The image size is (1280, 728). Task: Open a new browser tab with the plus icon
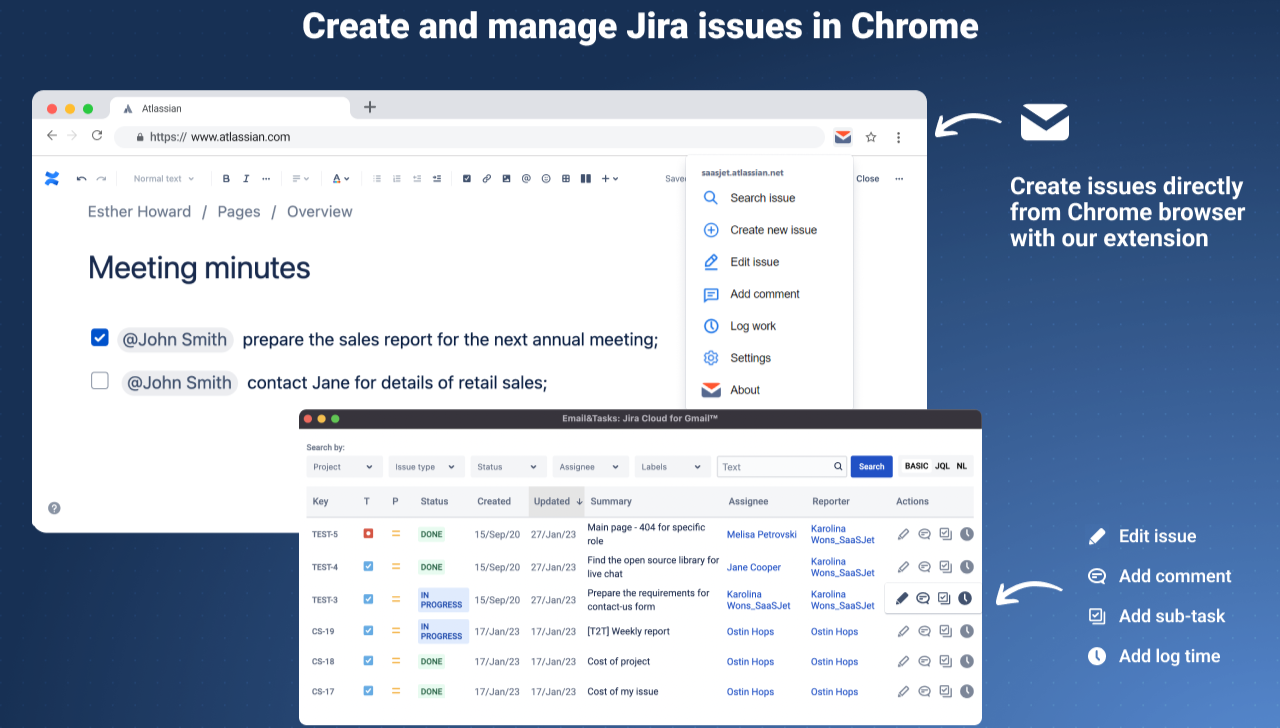(x=370, y=107)
